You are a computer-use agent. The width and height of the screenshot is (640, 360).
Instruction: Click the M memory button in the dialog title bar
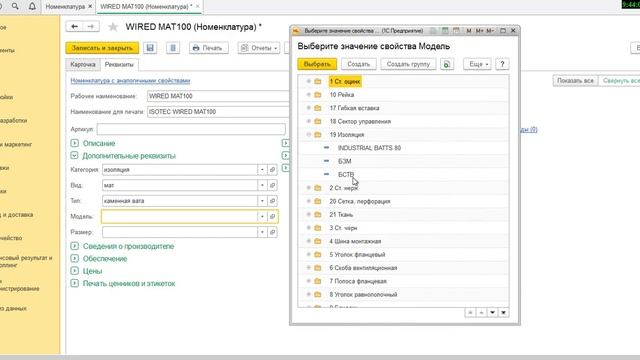point(469,31)
